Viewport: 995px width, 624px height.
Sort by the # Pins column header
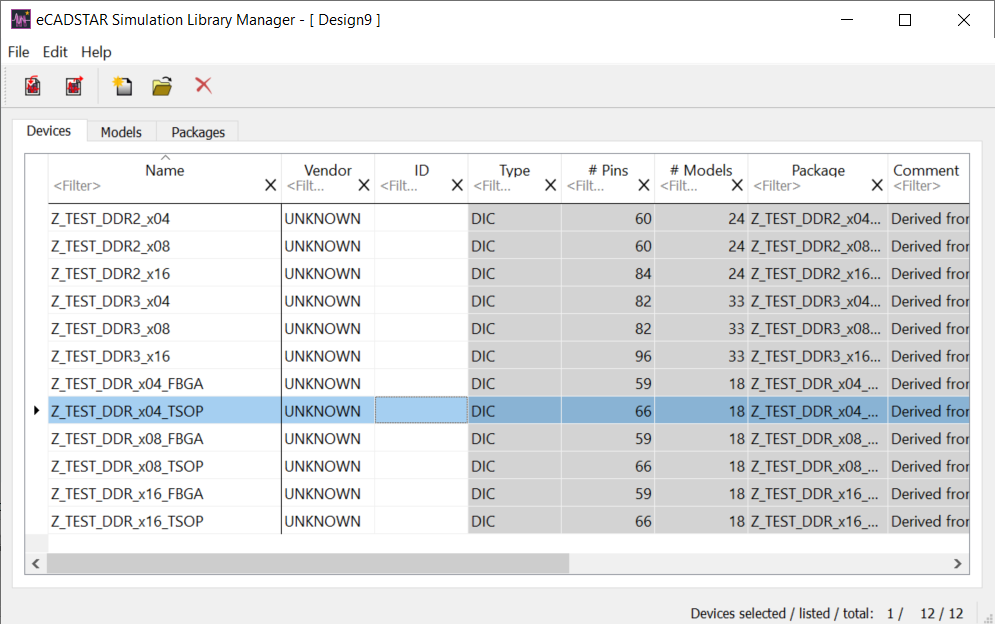[608, 170]
